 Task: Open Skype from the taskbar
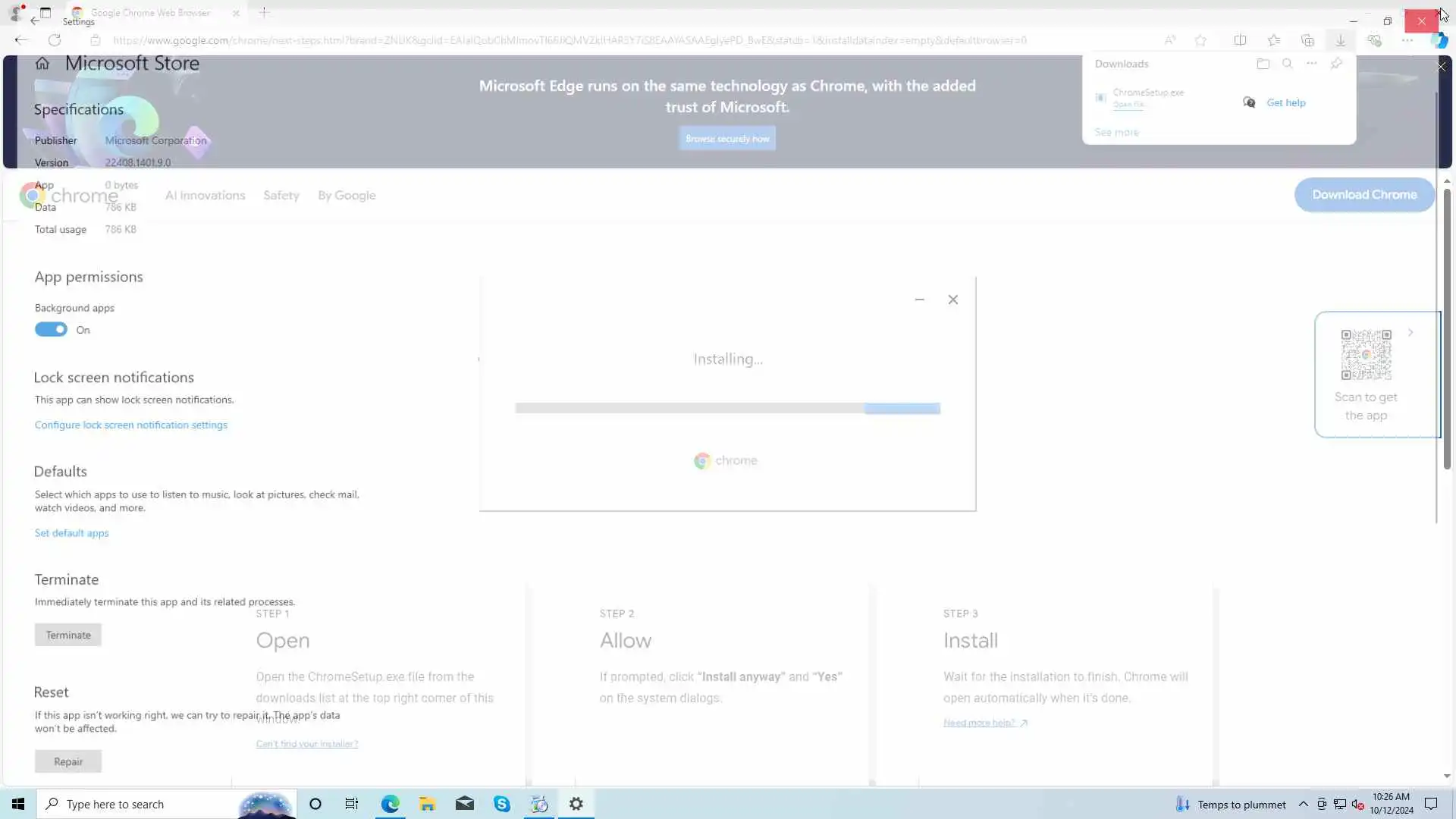tap(502, 804)
